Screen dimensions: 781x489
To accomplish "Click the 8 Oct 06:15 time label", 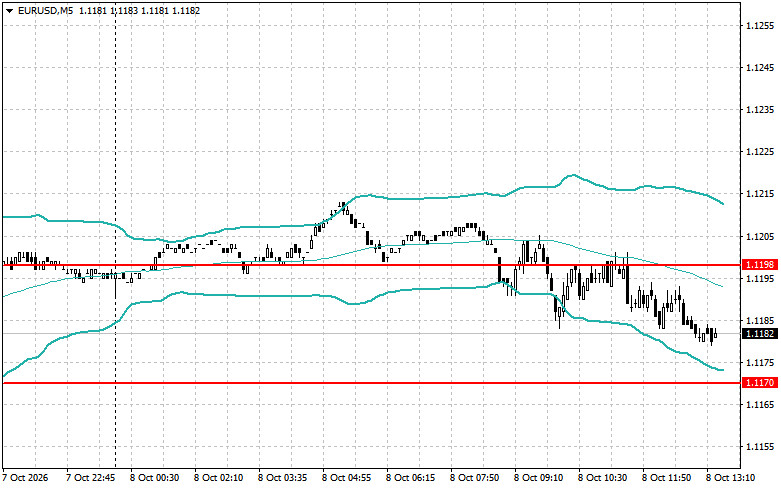I will coord(410,478).
